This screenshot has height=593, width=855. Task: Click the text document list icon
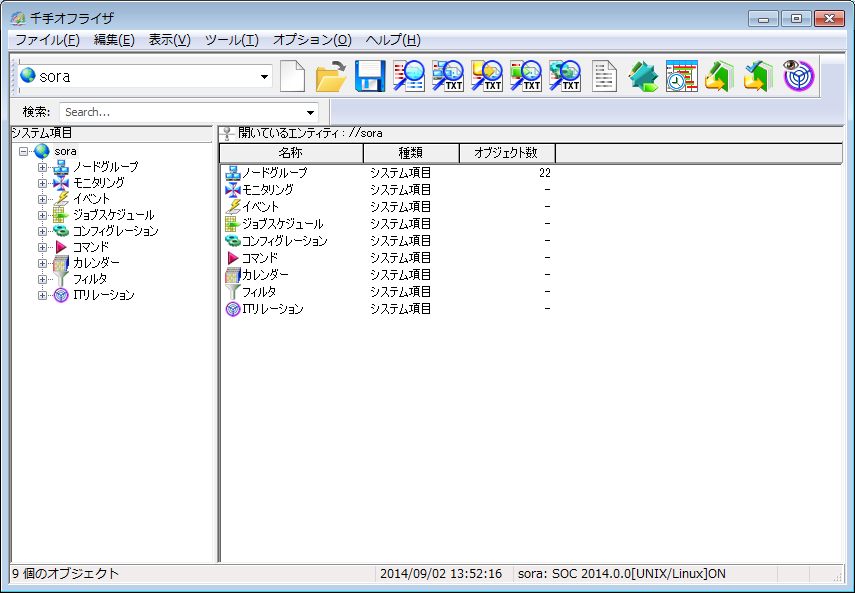pos(604,76)
